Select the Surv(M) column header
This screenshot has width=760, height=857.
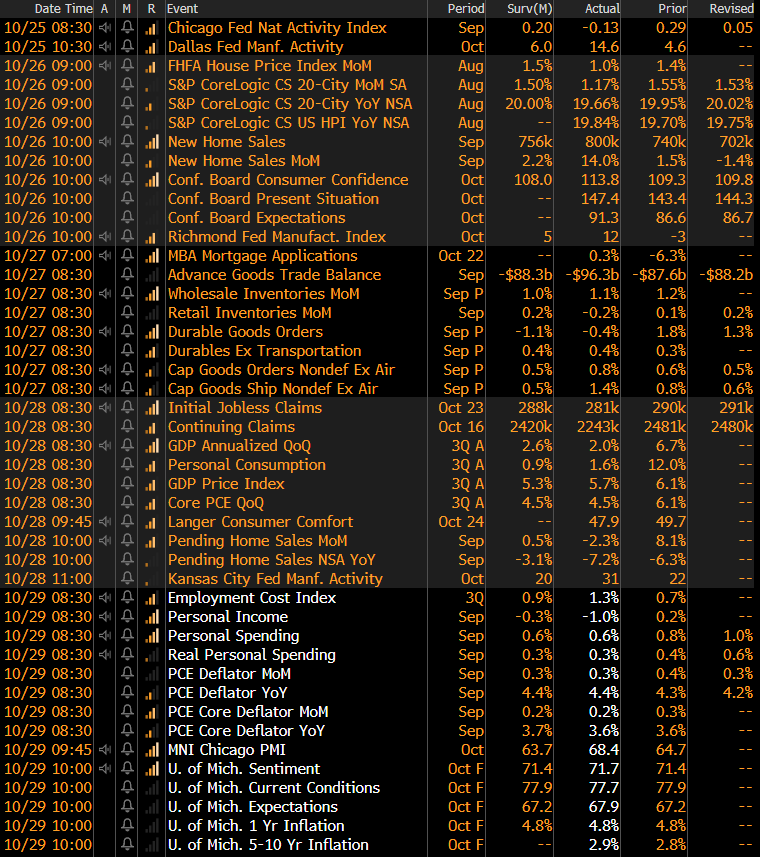click(524, 8)
